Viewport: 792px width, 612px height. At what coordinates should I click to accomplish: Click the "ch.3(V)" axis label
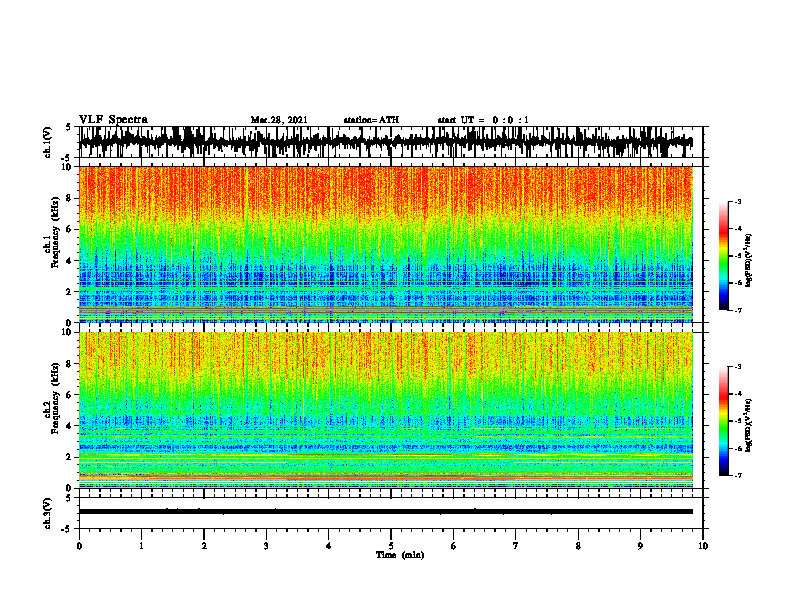click(x=47, y=513)
